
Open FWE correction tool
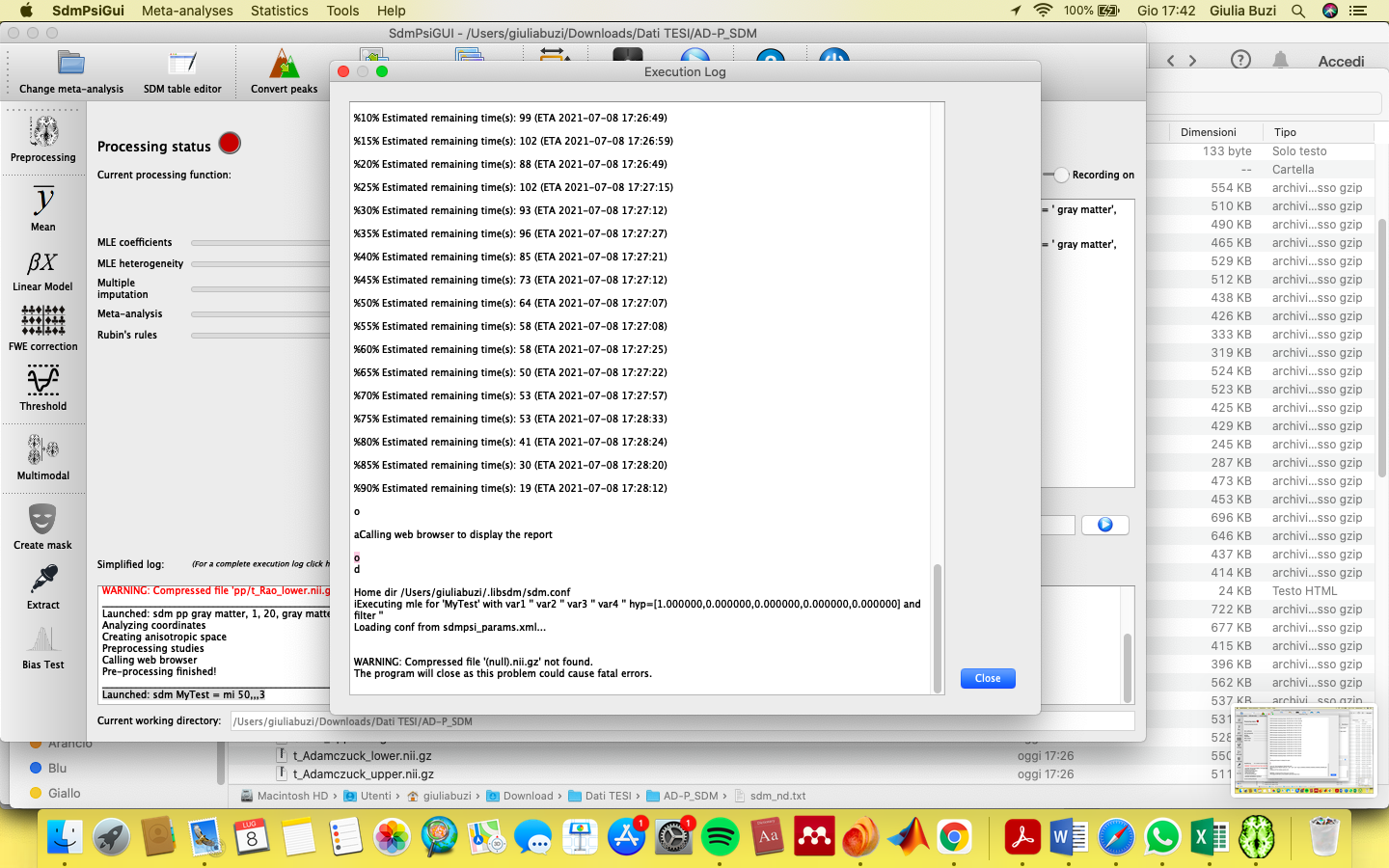coord(43,328)
